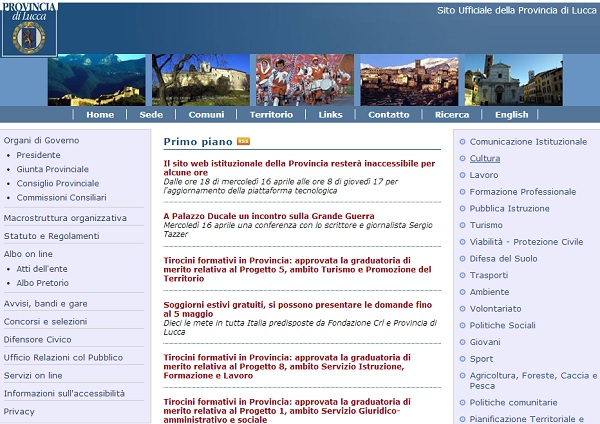Open the Presidente link
Screen dimensions: 600x424
(x=38, y=155)
